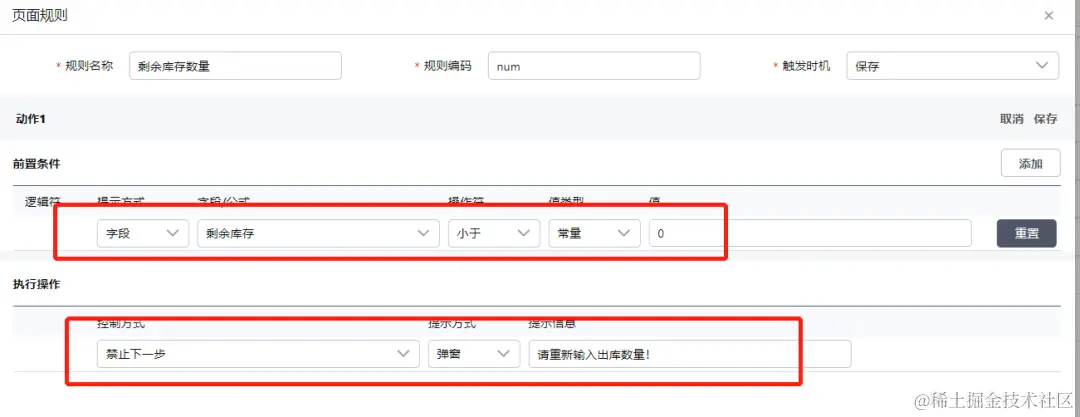Click the 页面规则 dialog title
Viewport: 1080px width, 417px height.
click(40, 15)
